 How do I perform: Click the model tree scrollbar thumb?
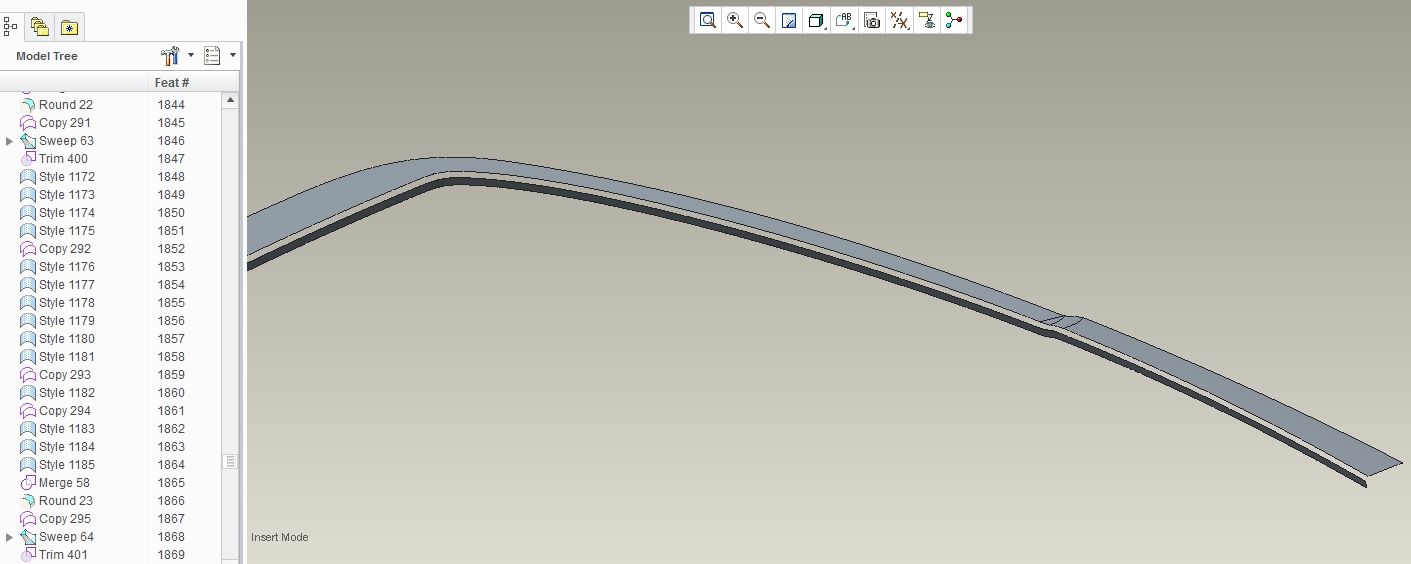[x=231, y=461]
